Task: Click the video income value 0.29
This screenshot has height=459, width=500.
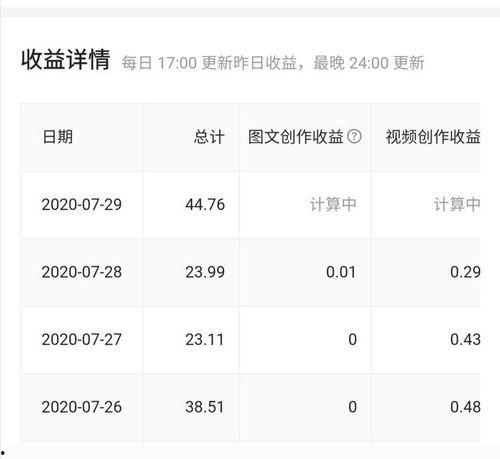Action: [465, 272]
